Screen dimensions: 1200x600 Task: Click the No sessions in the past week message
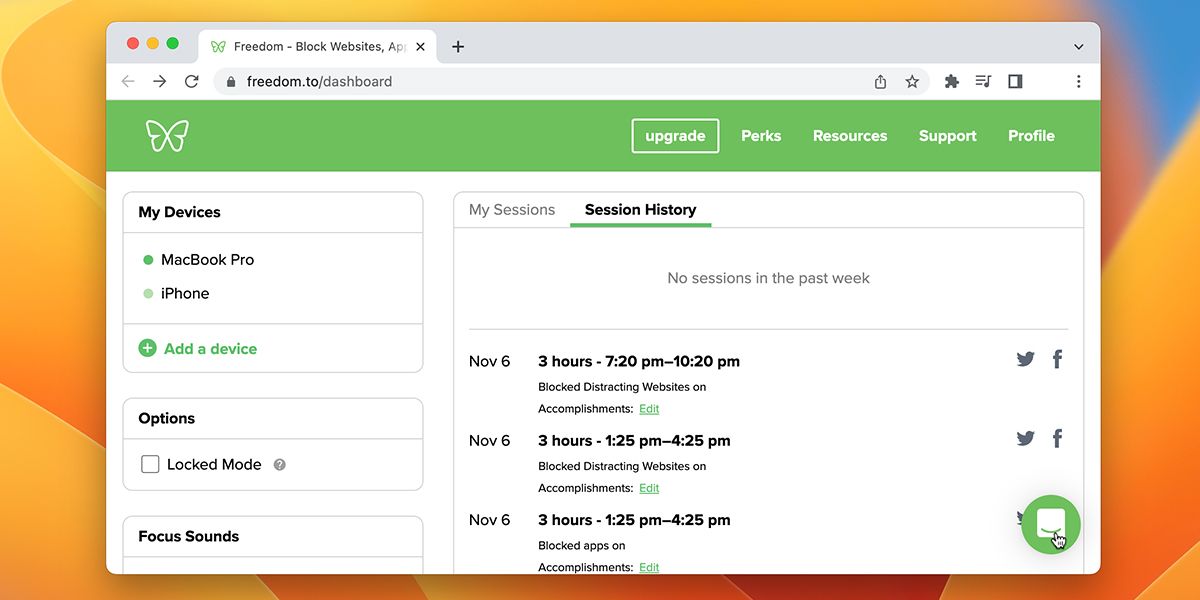click(x=768, y=278)
